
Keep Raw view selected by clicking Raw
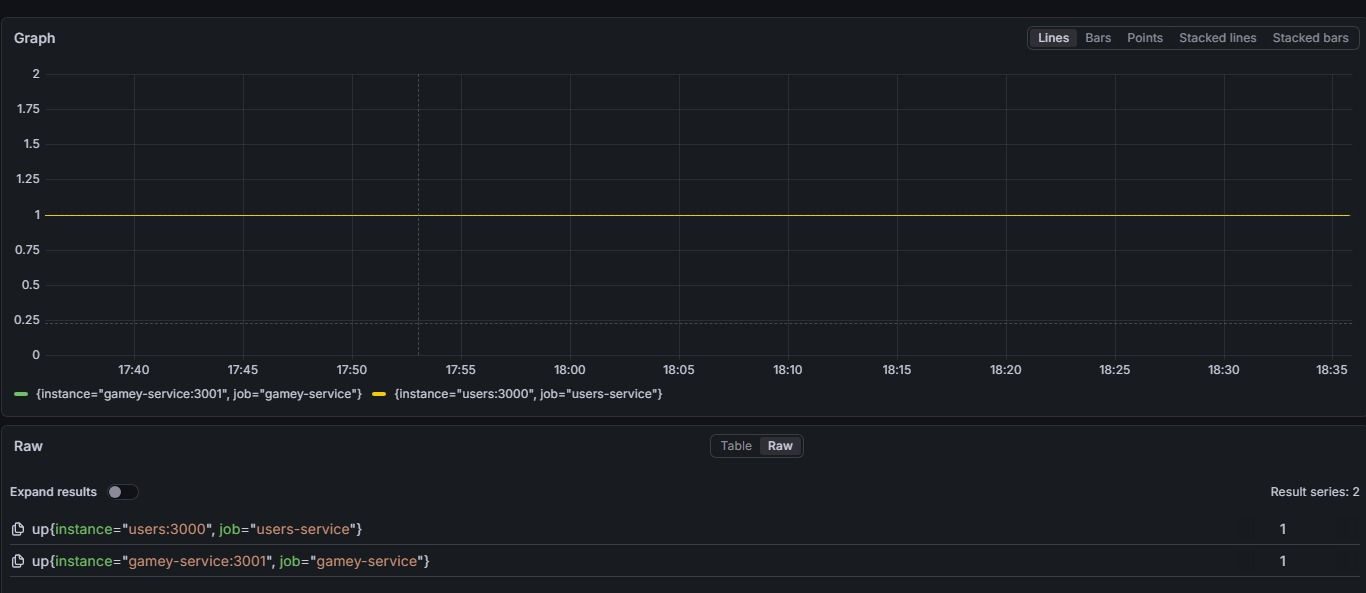[780, 446]
